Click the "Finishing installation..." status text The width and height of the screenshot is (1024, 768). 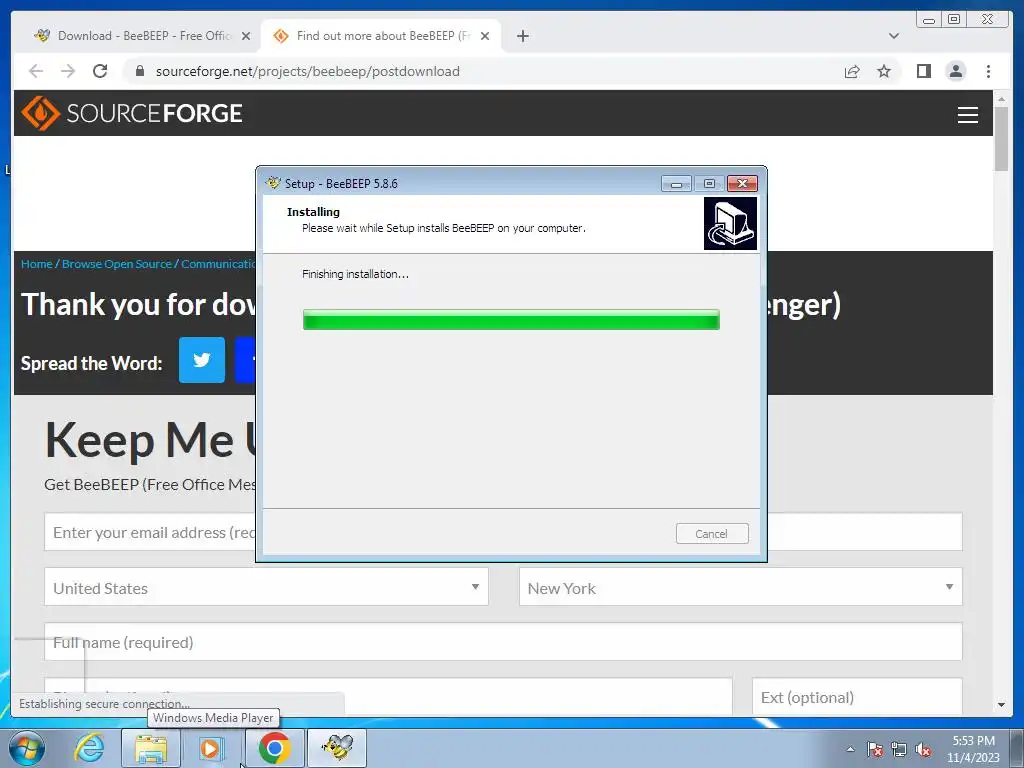tap(355, 274)
